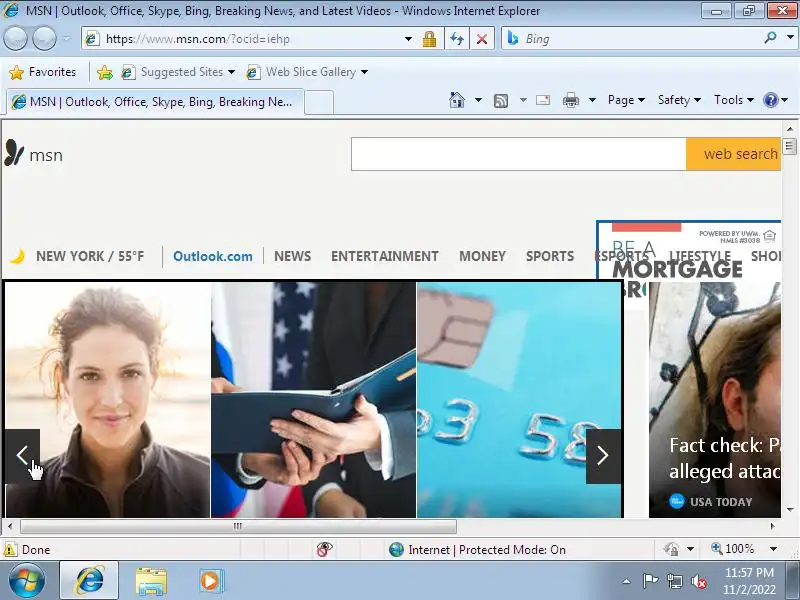Open the Safety menu
800x600 pixels.
pos(679,100)
